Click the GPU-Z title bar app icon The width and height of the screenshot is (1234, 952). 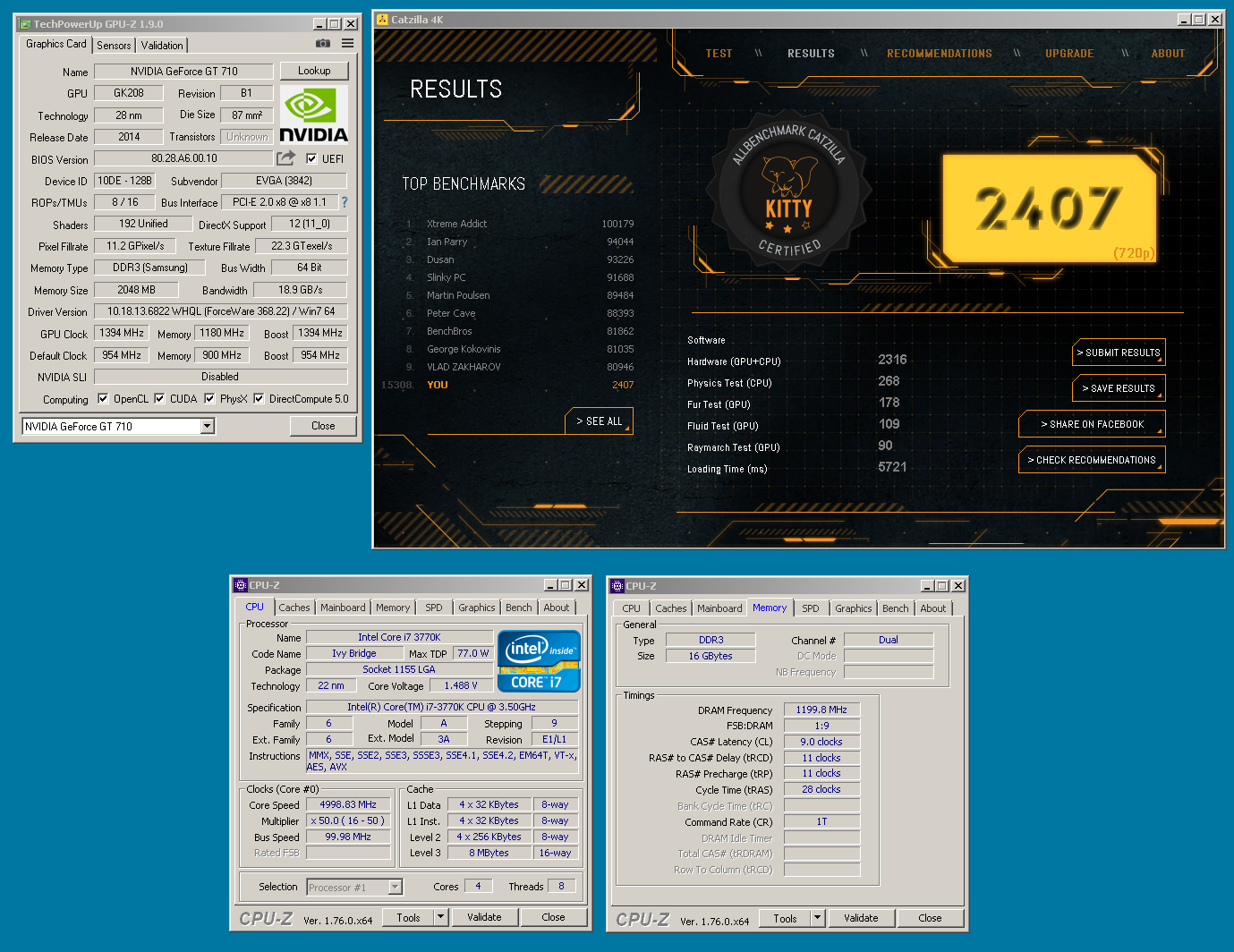(25, 24)
